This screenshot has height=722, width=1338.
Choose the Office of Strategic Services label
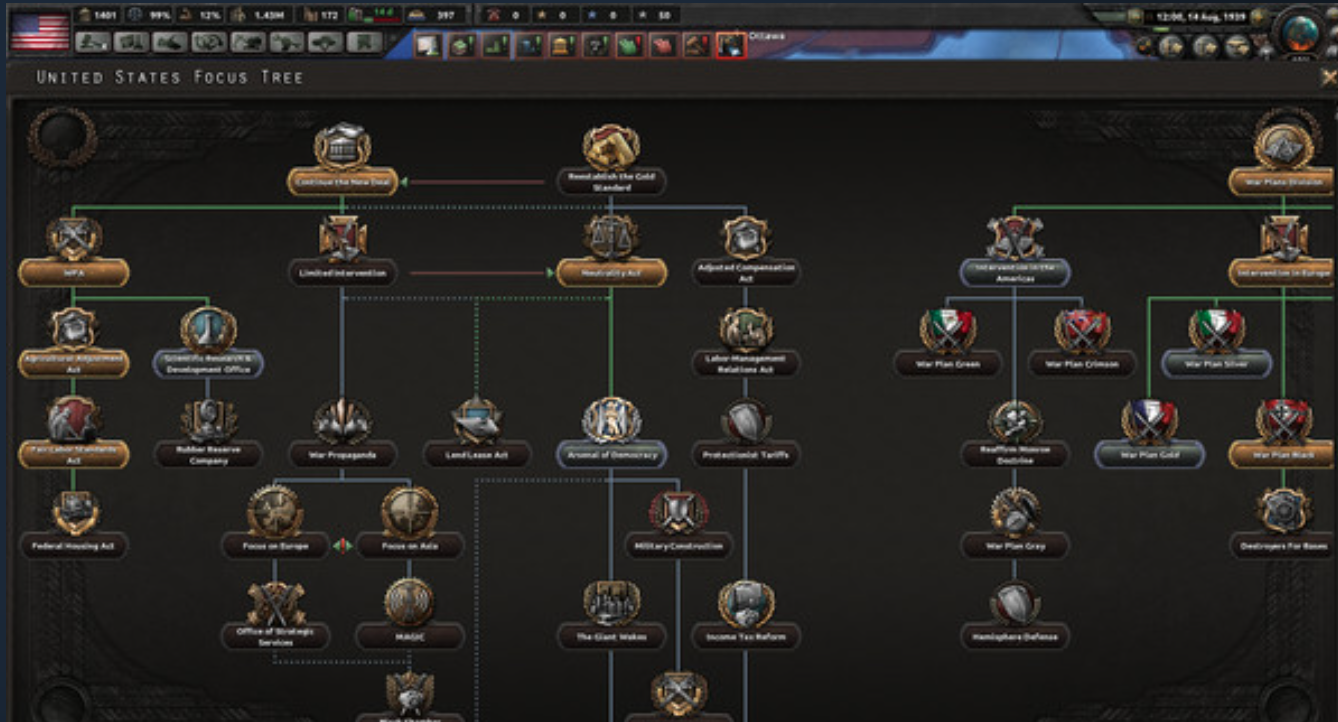point(275,637)
